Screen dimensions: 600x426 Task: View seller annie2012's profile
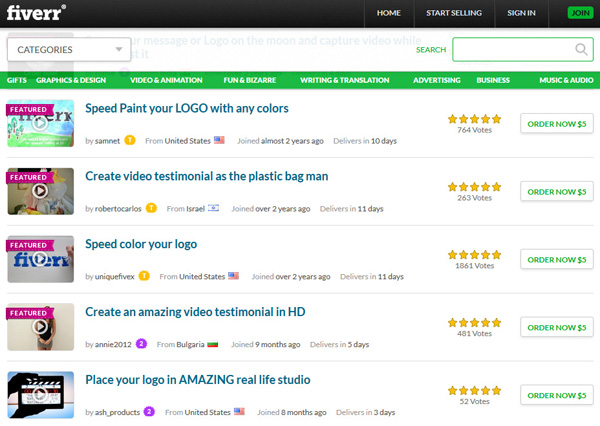[113, 344]
